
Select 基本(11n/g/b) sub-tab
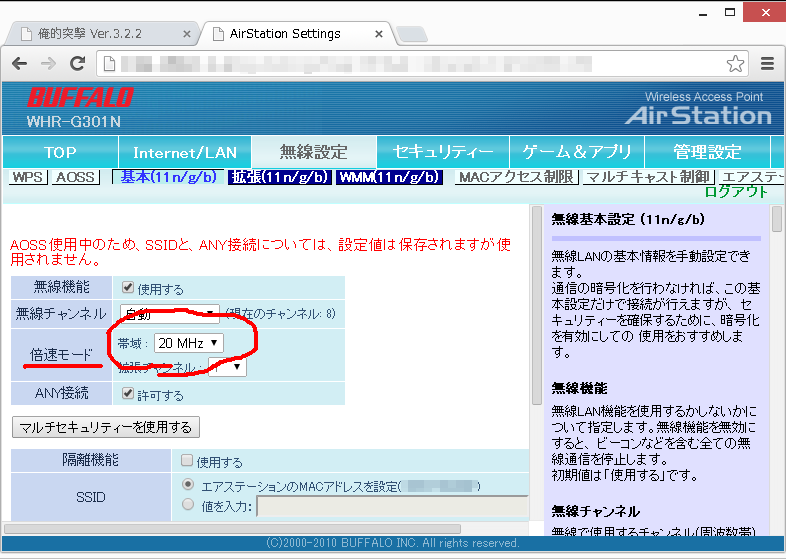(168, 177)
